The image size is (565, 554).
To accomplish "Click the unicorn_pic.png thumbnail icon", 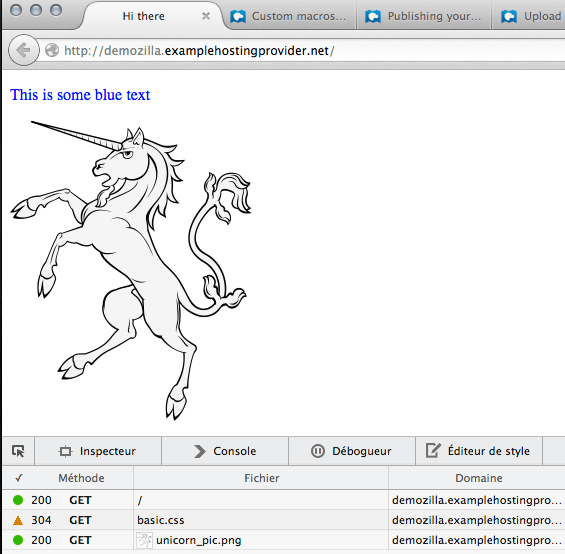I will (144, 540).
